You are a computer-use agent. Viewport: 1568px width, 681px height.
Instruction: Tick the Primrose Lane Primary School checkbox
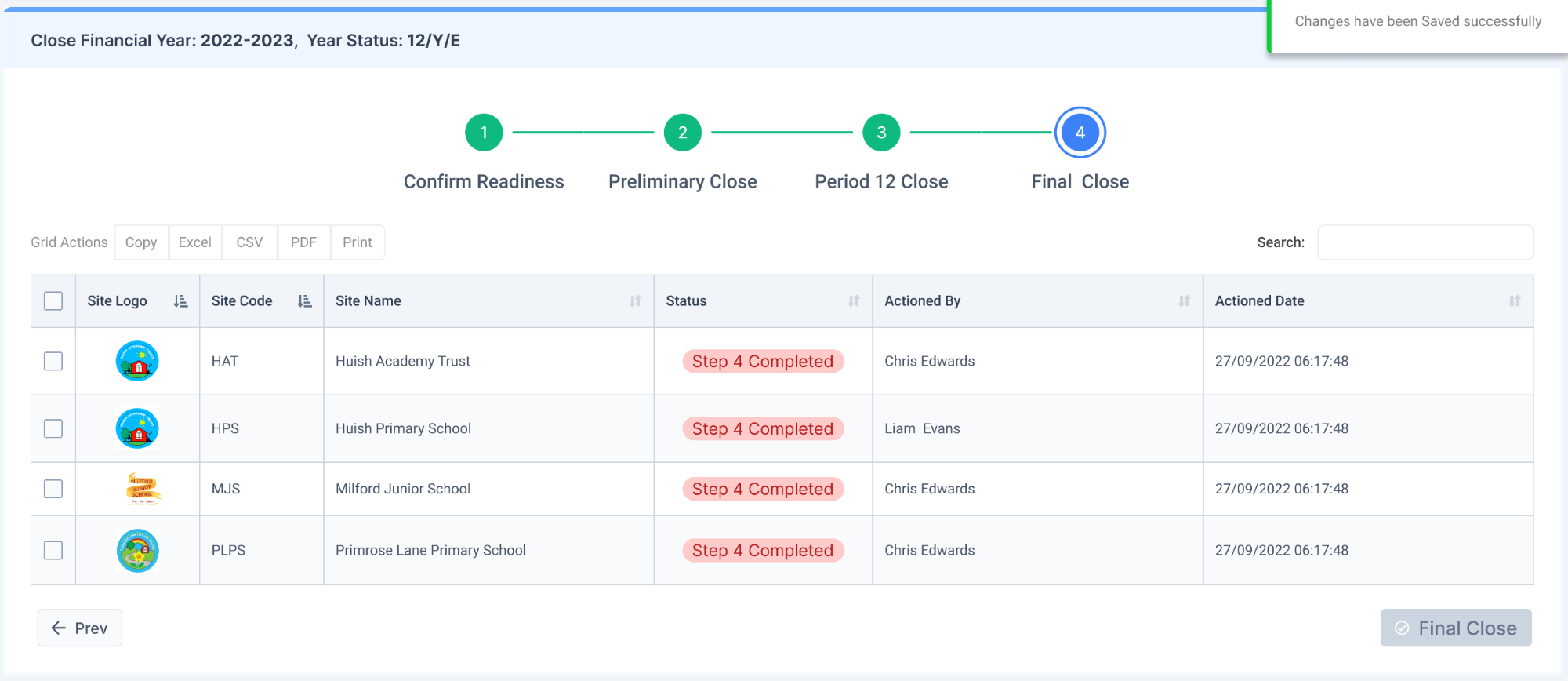53,551
